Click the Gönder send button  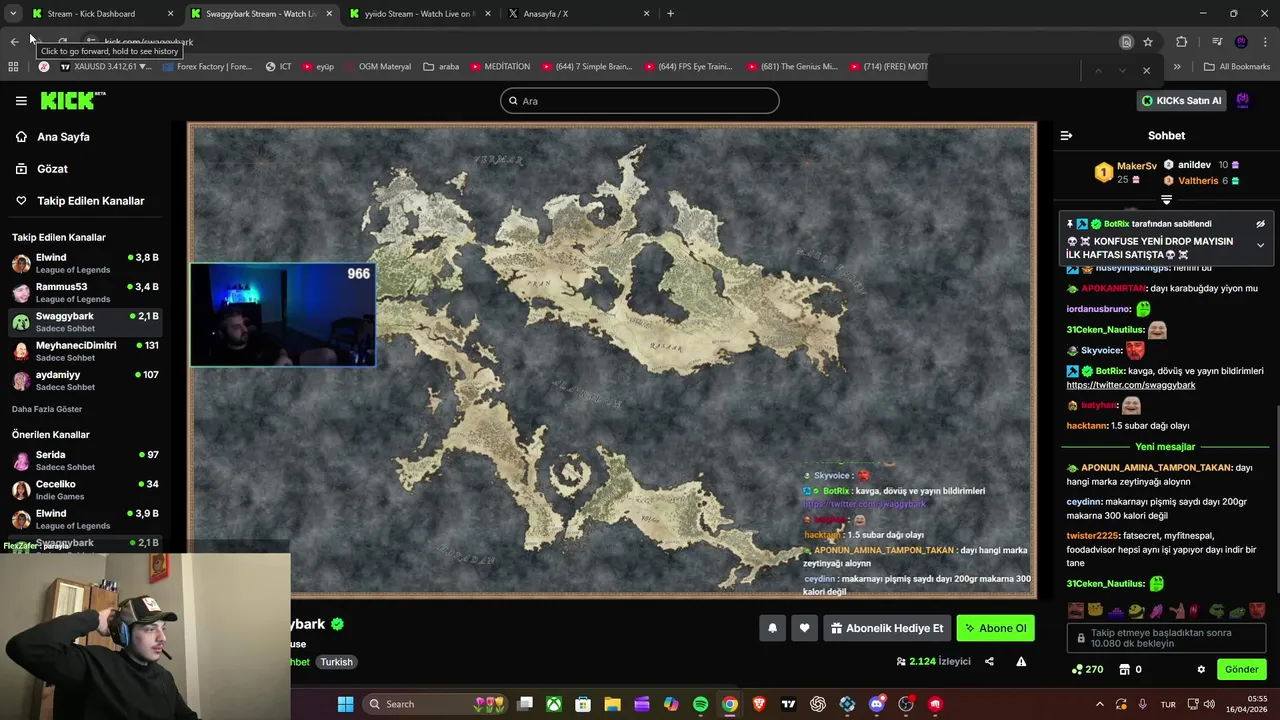(x=1241, y=670)
